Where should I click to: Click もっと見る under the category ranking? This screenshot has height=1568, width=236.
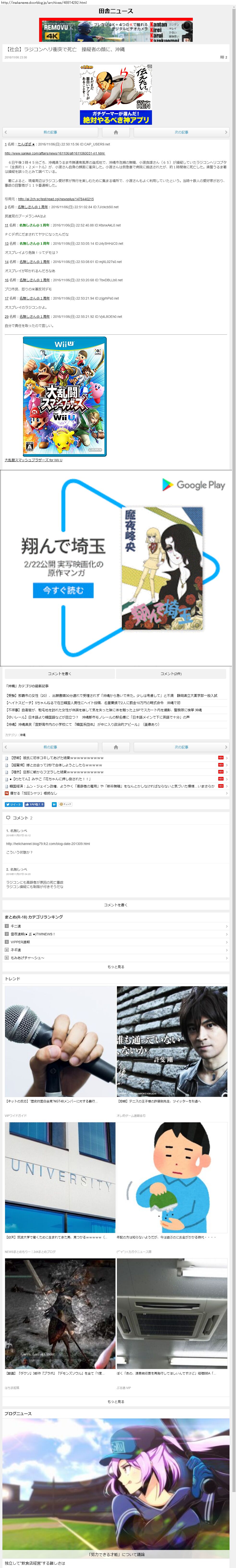(x=115, y=967)
